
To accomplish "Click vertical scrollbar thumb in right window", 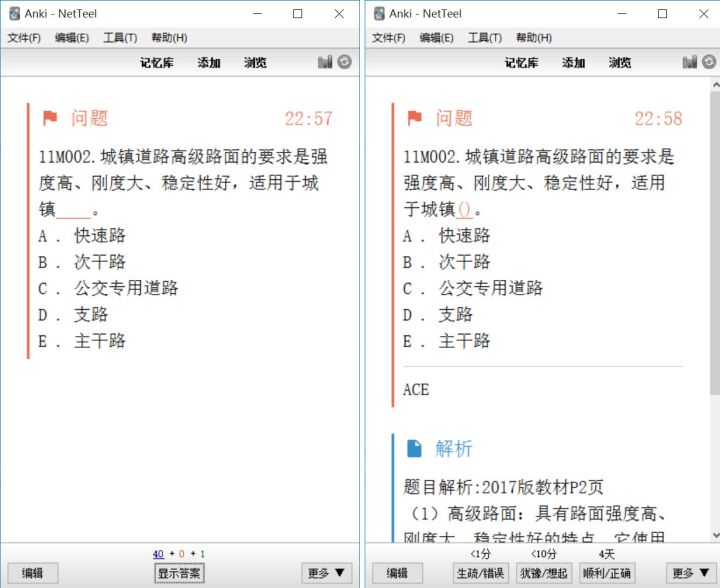I will 715,242.
